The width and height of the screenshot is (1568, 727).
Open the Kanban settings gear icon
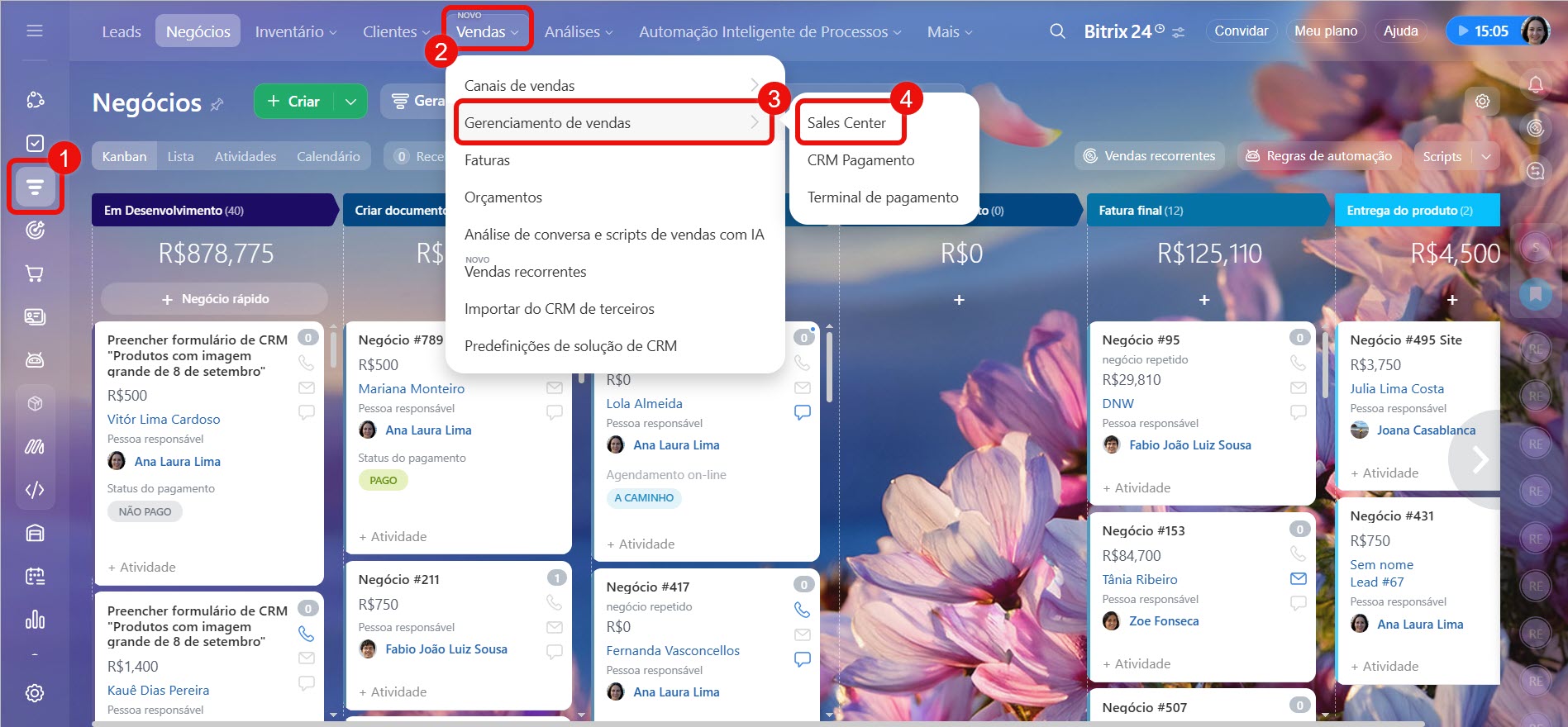tap(1482, 102)
